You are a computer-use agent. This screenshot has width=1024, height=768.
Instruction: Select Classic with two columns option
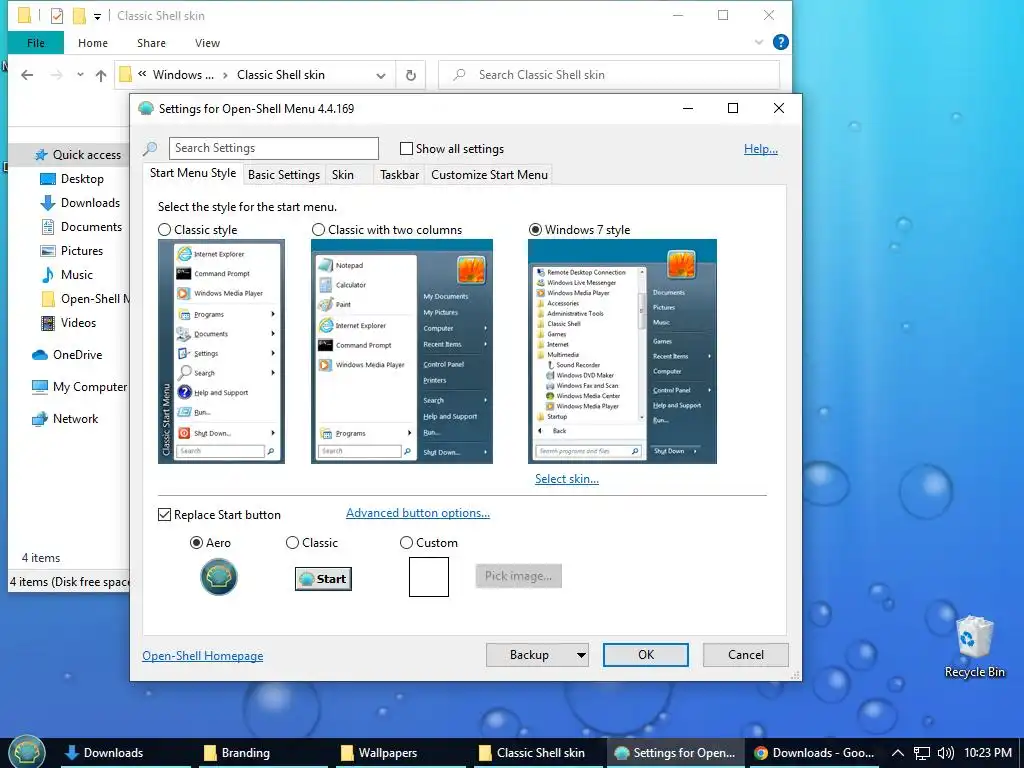tap(318, 230)
